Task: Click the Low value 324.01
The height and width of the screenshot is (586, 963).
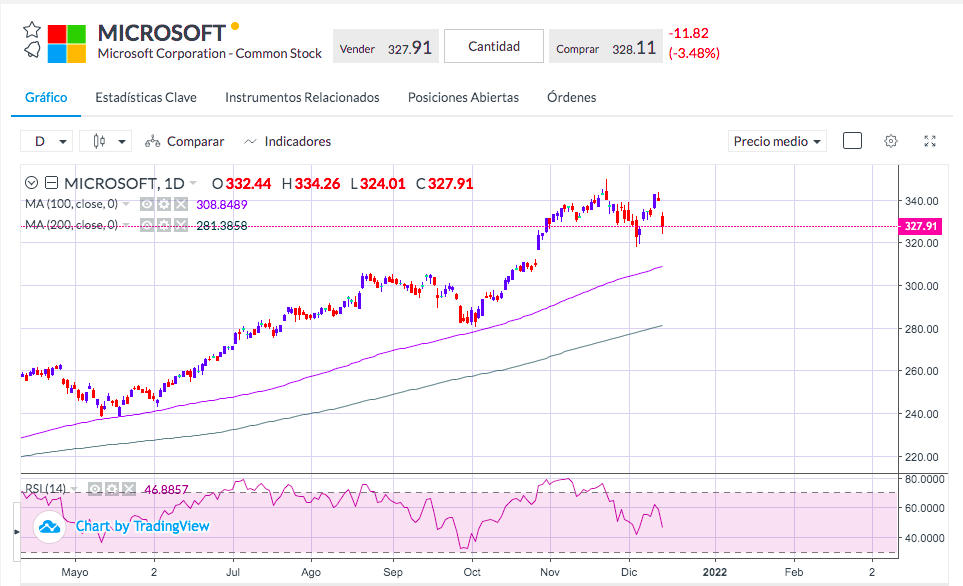Action: [383, 184]
